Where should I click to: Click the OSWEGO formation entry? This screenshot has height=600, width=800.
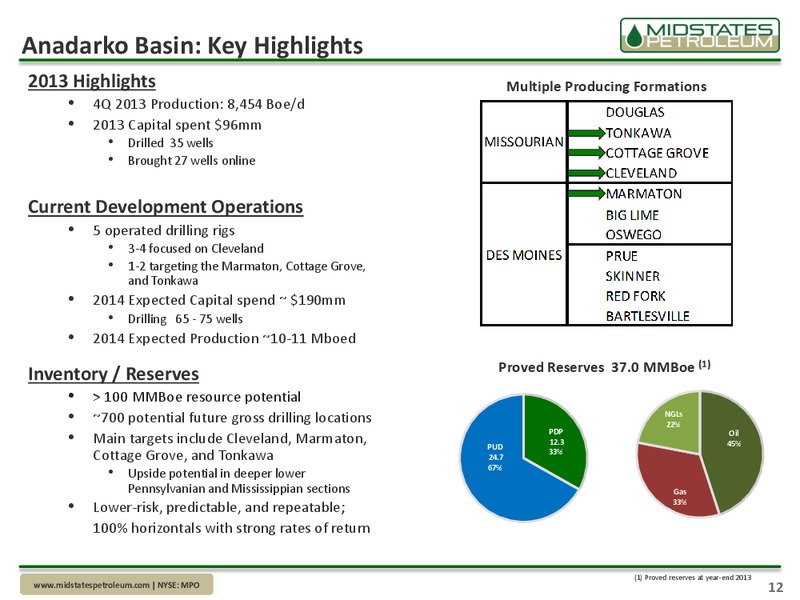[x=633, y=235]
